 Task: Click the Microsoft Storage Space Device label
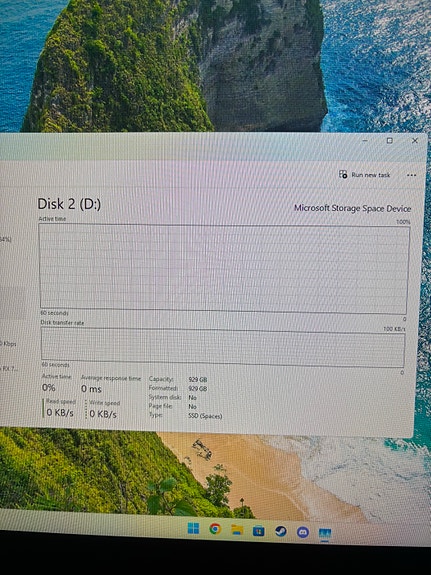coord(353,208)
